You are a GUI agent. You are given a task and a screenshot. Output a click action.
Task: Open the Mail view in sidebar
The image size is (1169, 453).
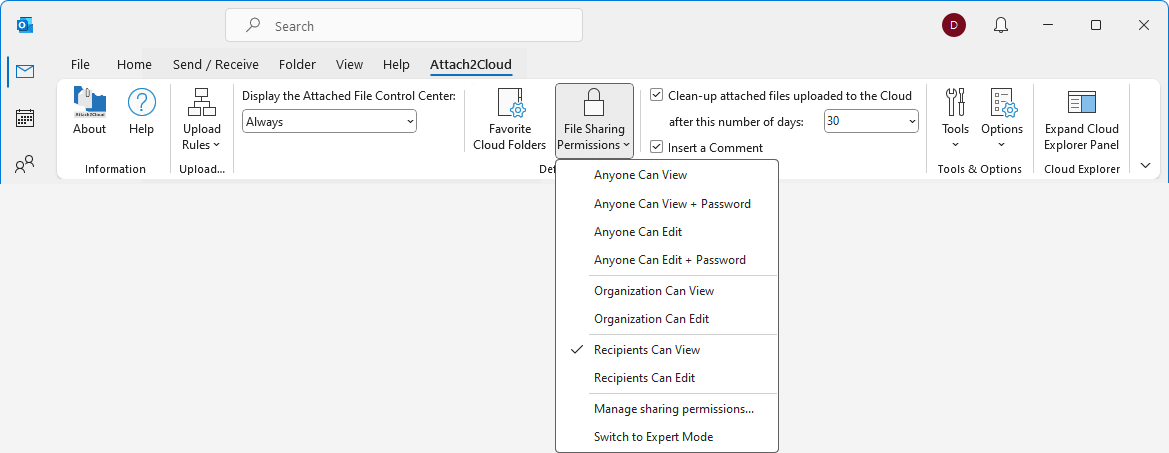click(x=25, y=72)
